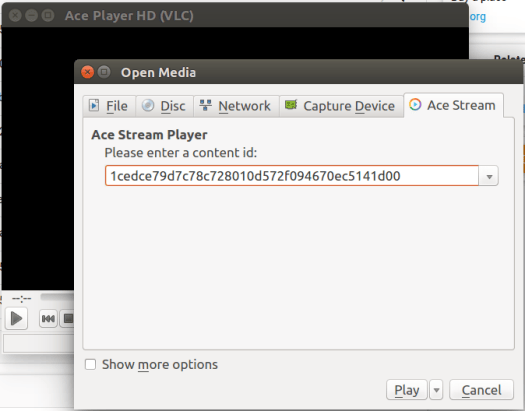Click the Network tab icon
Screen dimensions: 525x411
tap(205, 105)
